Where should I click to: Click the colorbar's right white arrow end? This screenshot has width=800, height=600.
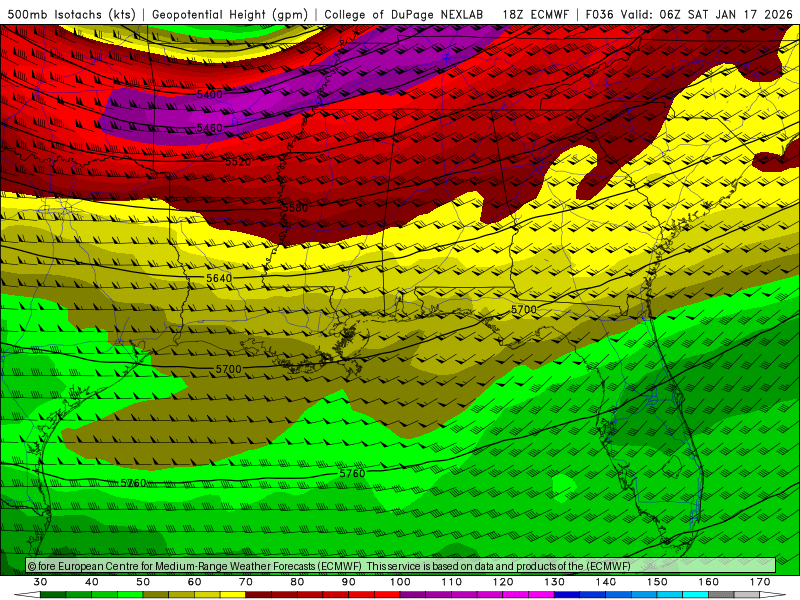point(772,595)
